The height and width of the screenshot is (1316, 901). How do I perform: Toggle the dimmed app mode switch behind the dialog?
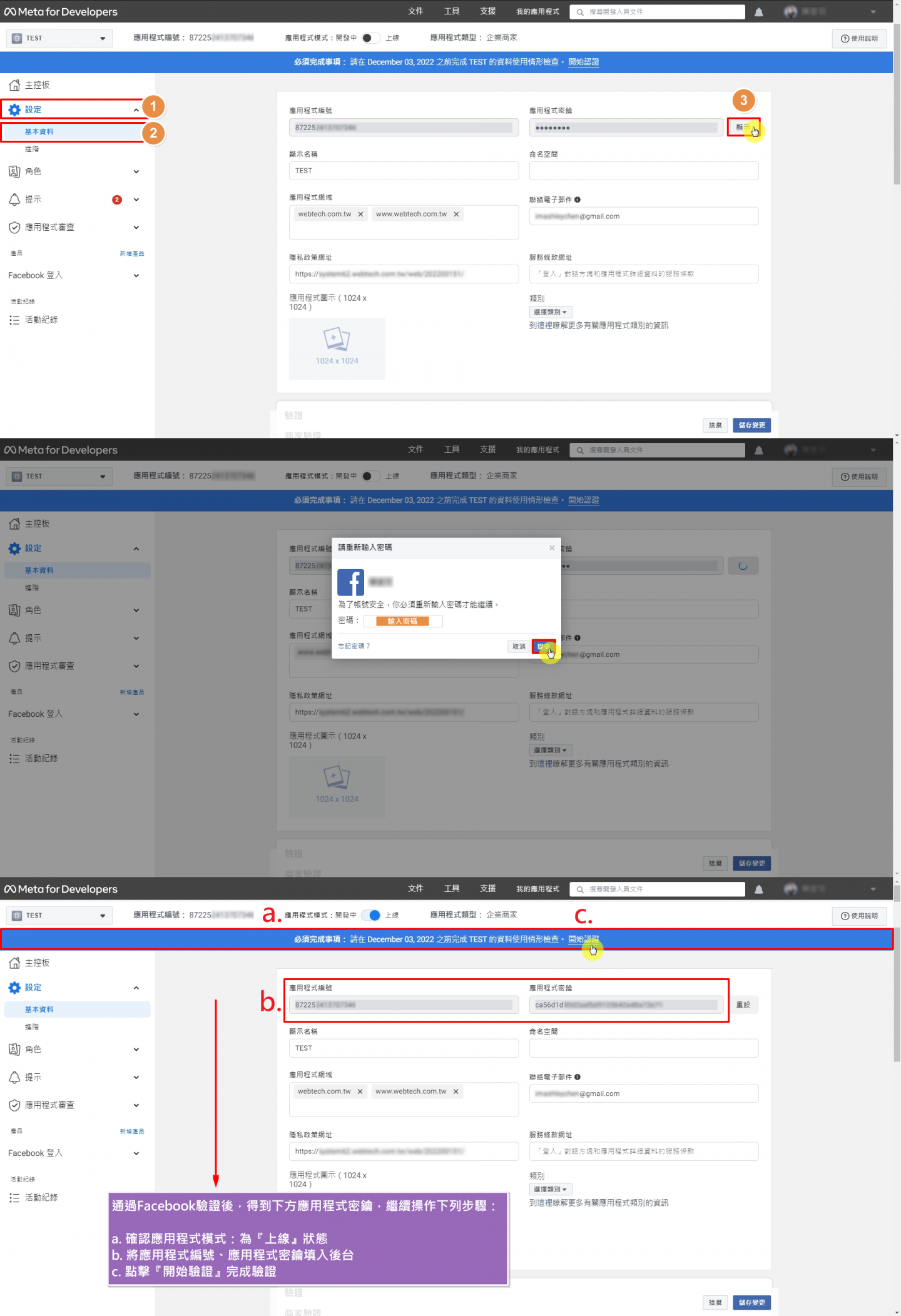370,476
